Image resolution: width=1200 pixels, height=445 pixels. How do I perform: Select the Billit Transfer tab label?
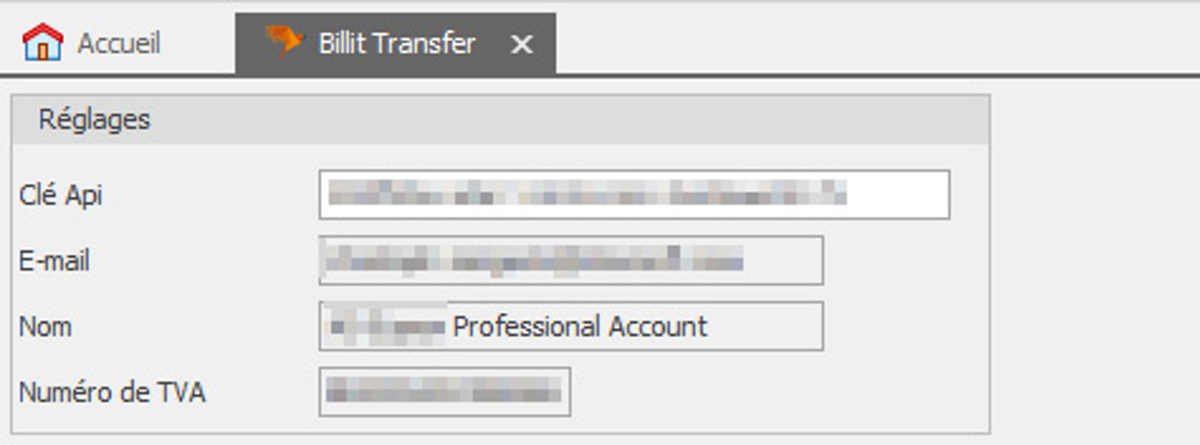[x=397, y=44]
